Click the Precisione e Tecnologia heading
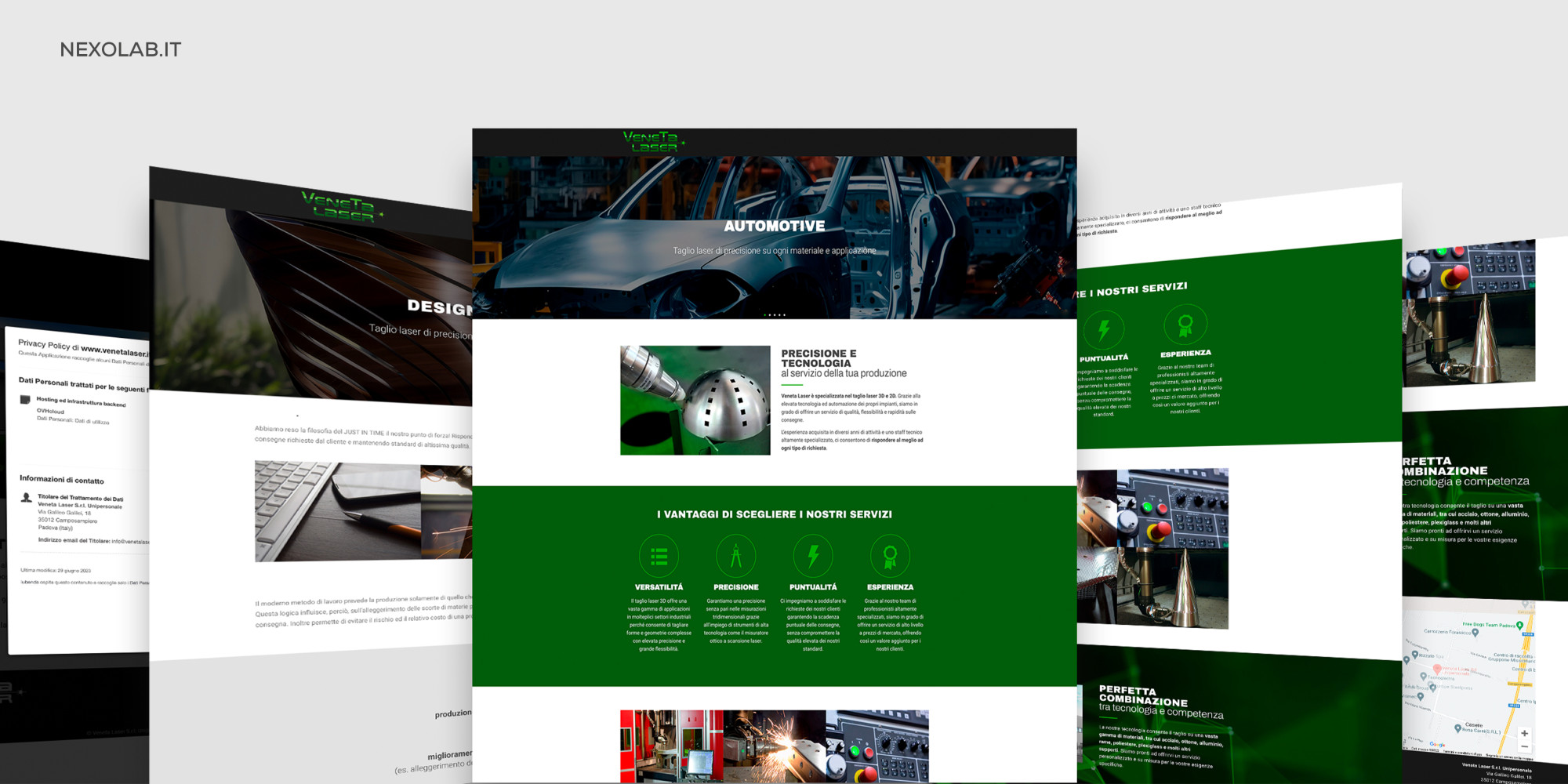The width and height of the screenshot is (1568, 784). [x=818, y=358]
